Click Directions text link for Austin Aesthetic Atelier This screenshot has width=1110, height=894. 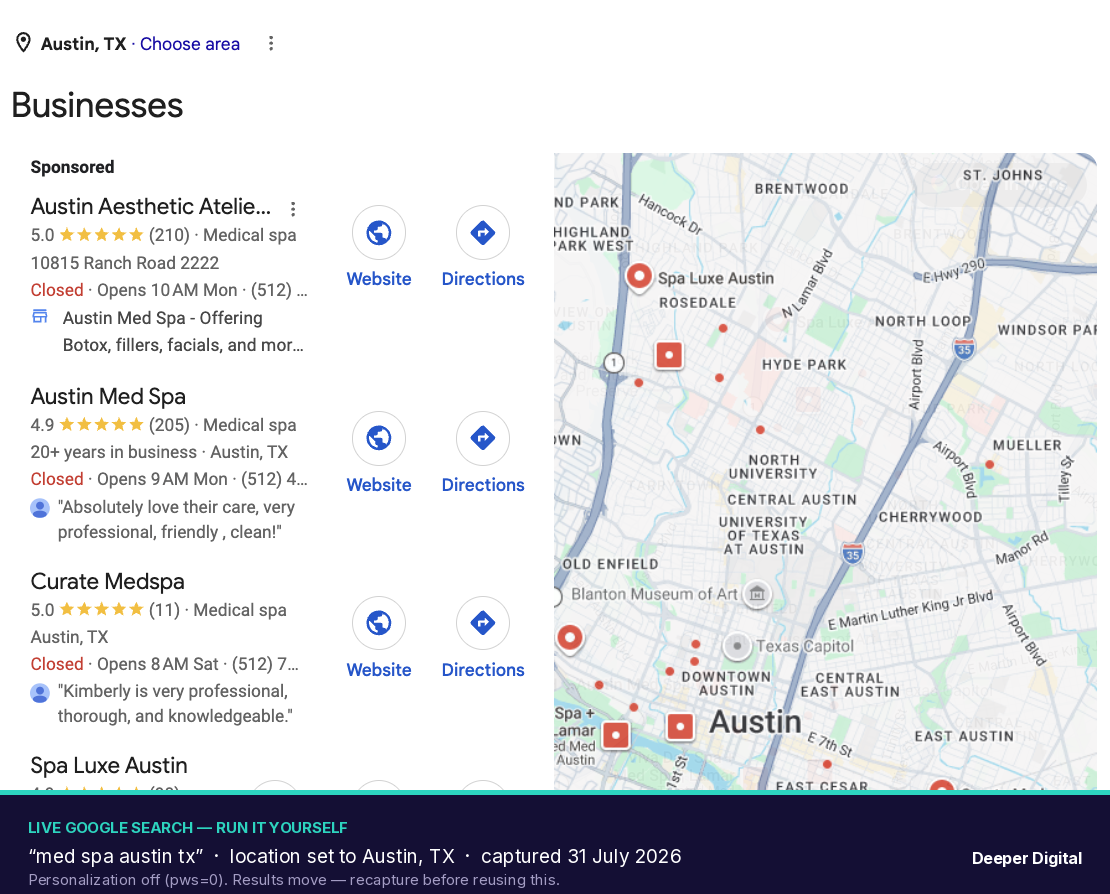pos(483,279)
